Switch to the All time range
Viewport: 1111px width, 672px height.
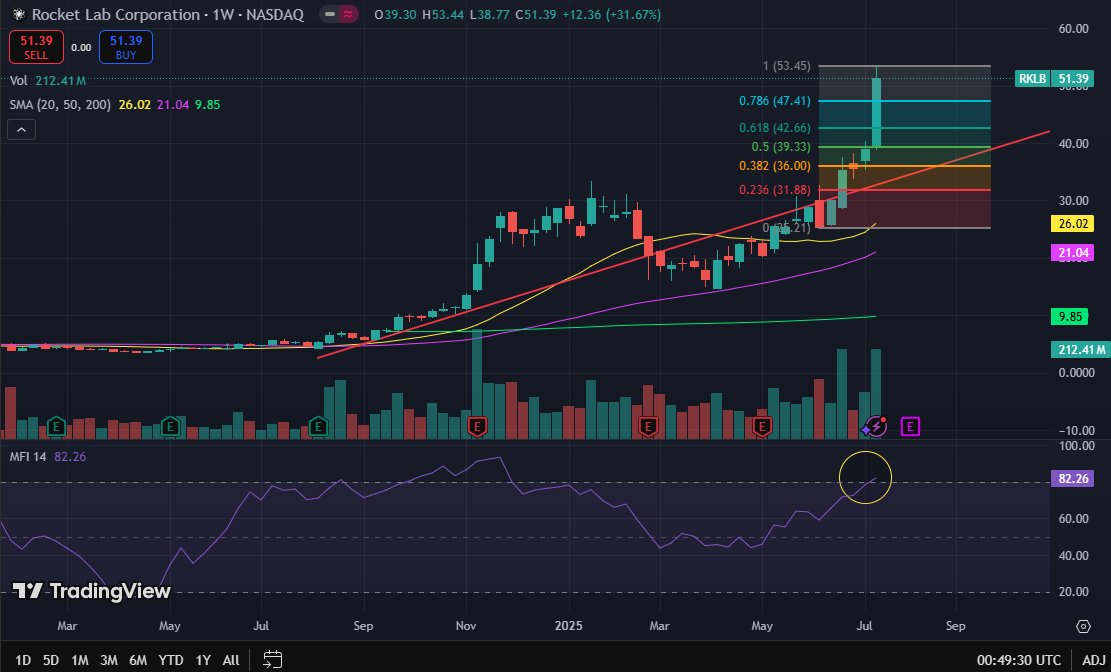pyautogui.click(x=230, y=660)
